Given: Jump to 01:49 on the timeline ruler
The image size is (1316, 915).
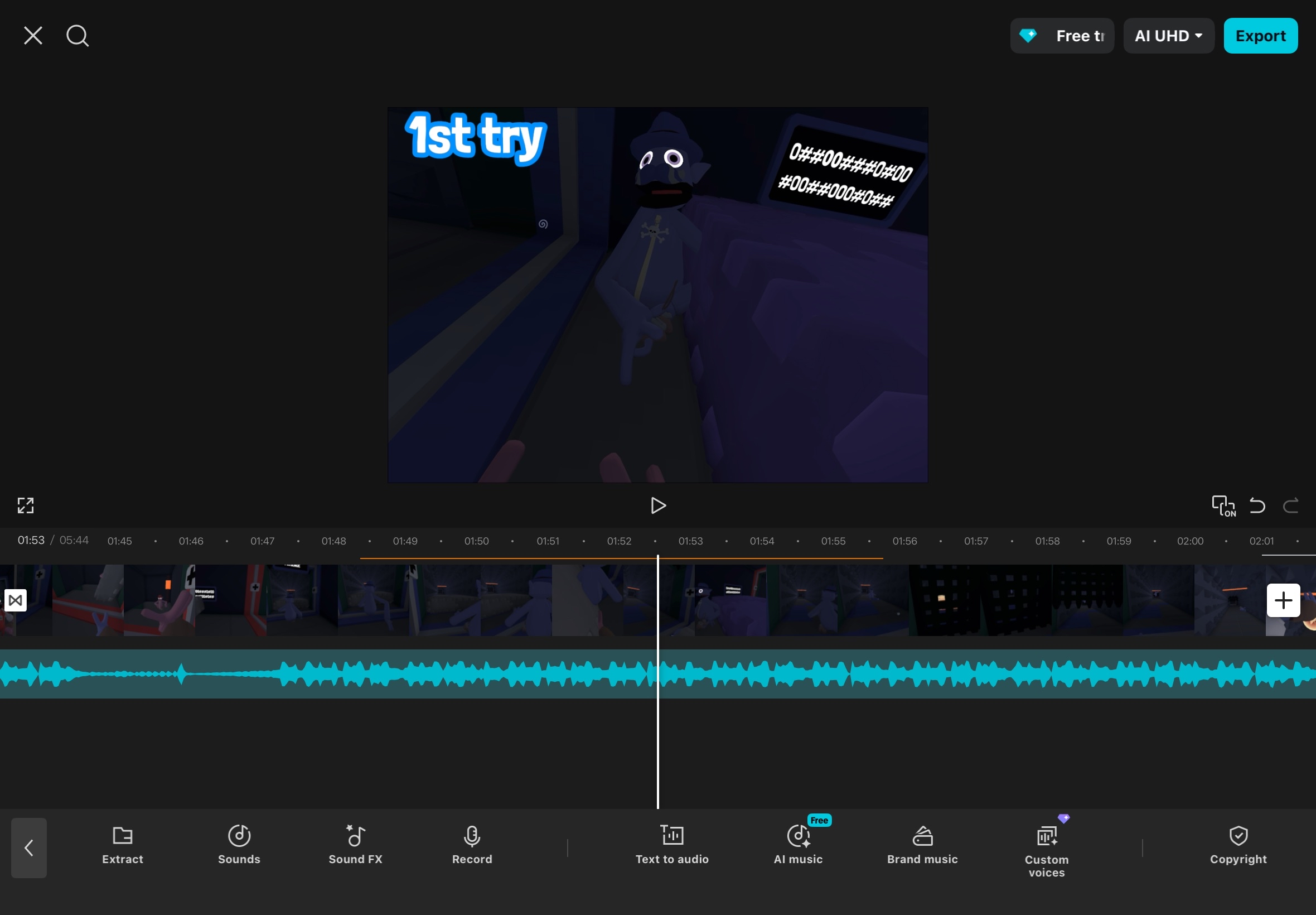Looking at the screenshot, I should pyautogui.click(x=405, y=541).
